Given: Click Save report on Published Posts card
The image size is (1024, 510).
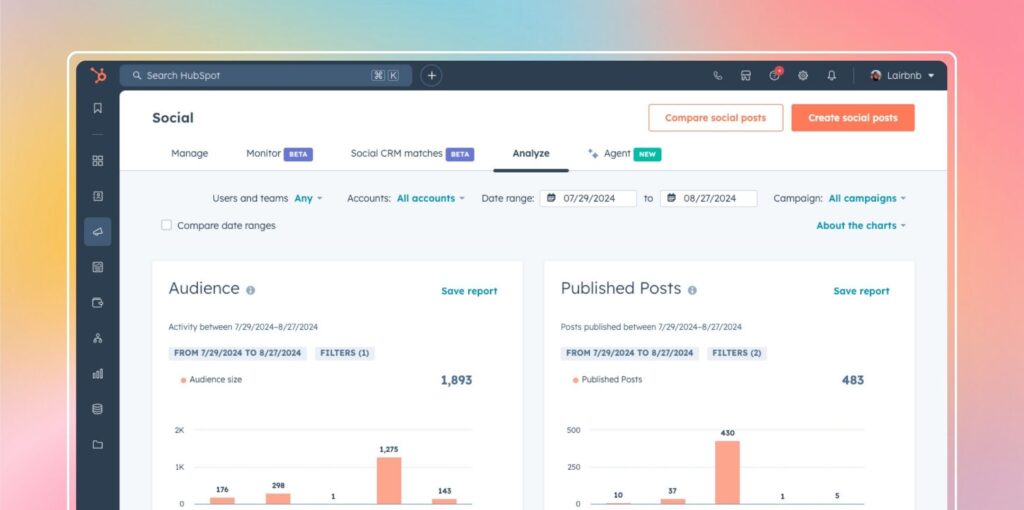Looking at the screenshot, I should [861, 291].
